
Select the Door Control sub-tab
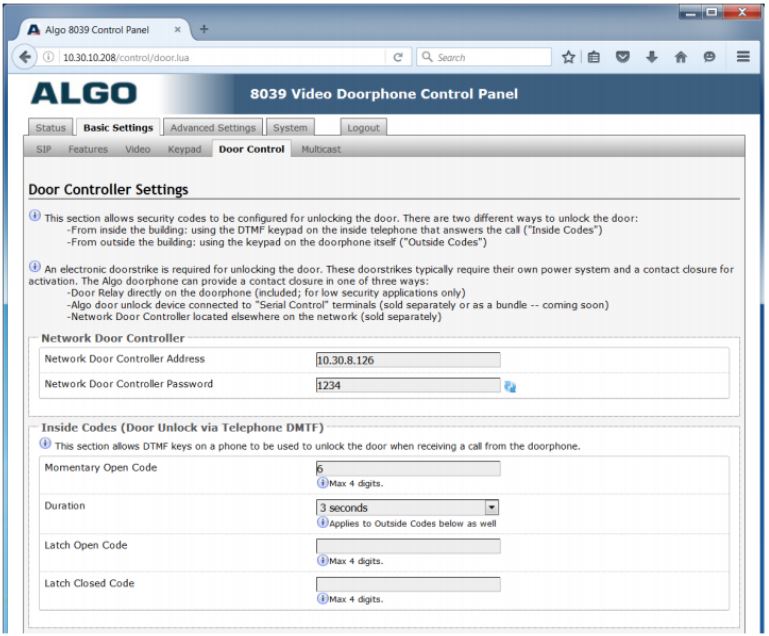tap(252, 149)
